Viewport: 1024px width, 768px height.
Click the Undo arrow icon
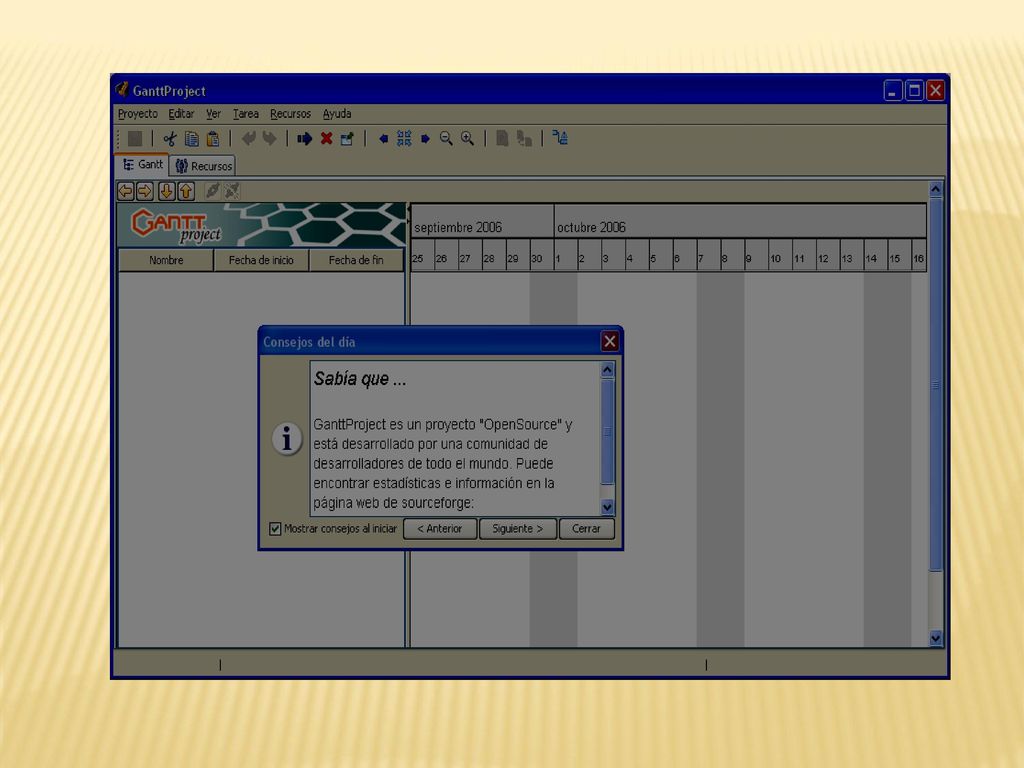pyautogui.click(x=248, y=138)
